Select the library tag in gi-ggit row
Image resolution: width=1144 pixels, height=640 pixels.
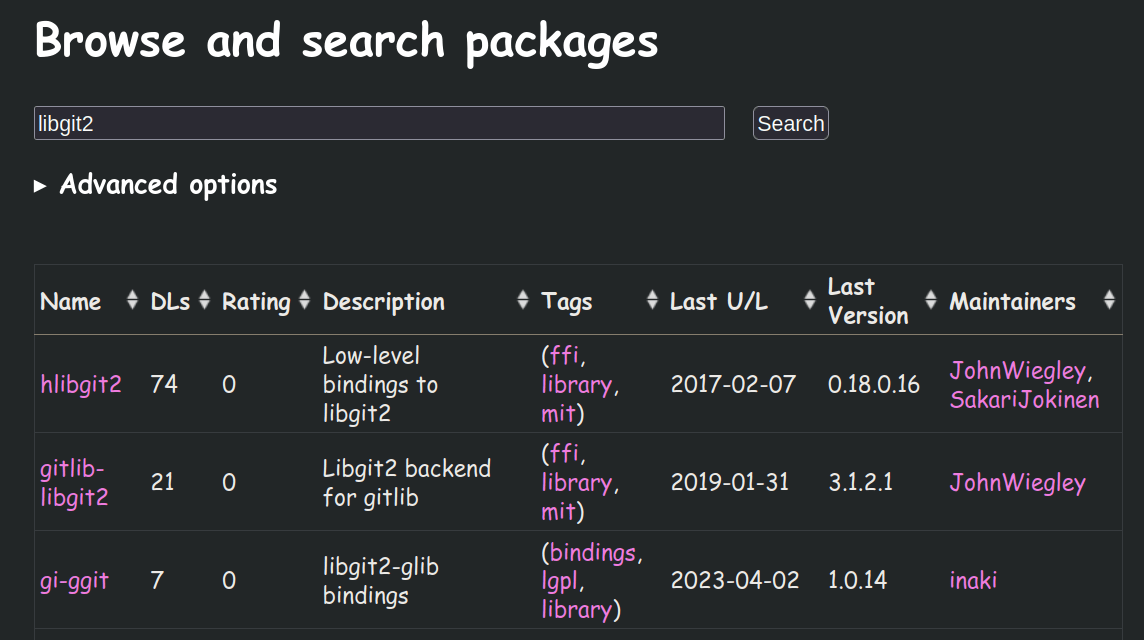pyautogui.click(x=576, y=609)
